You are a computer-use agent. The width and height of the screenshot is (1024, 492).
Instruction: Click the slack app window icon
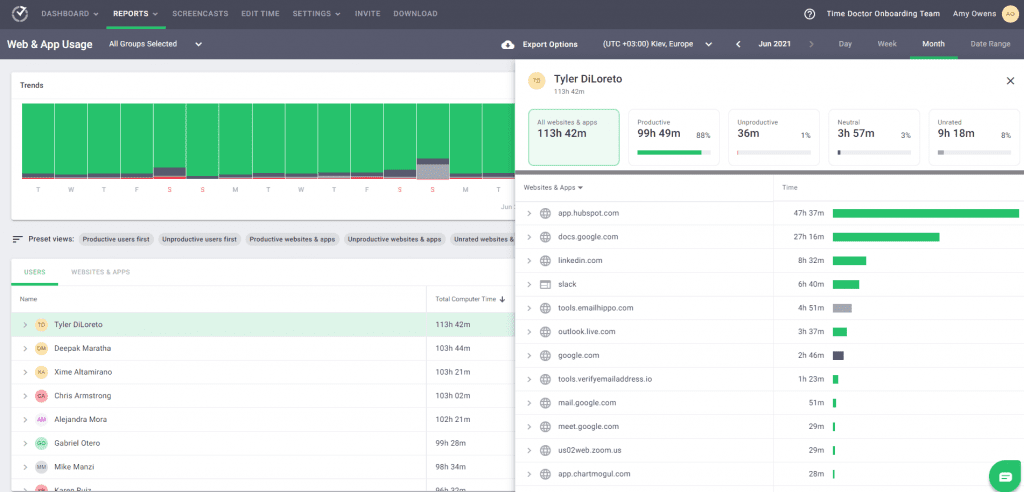coord(545,284)
